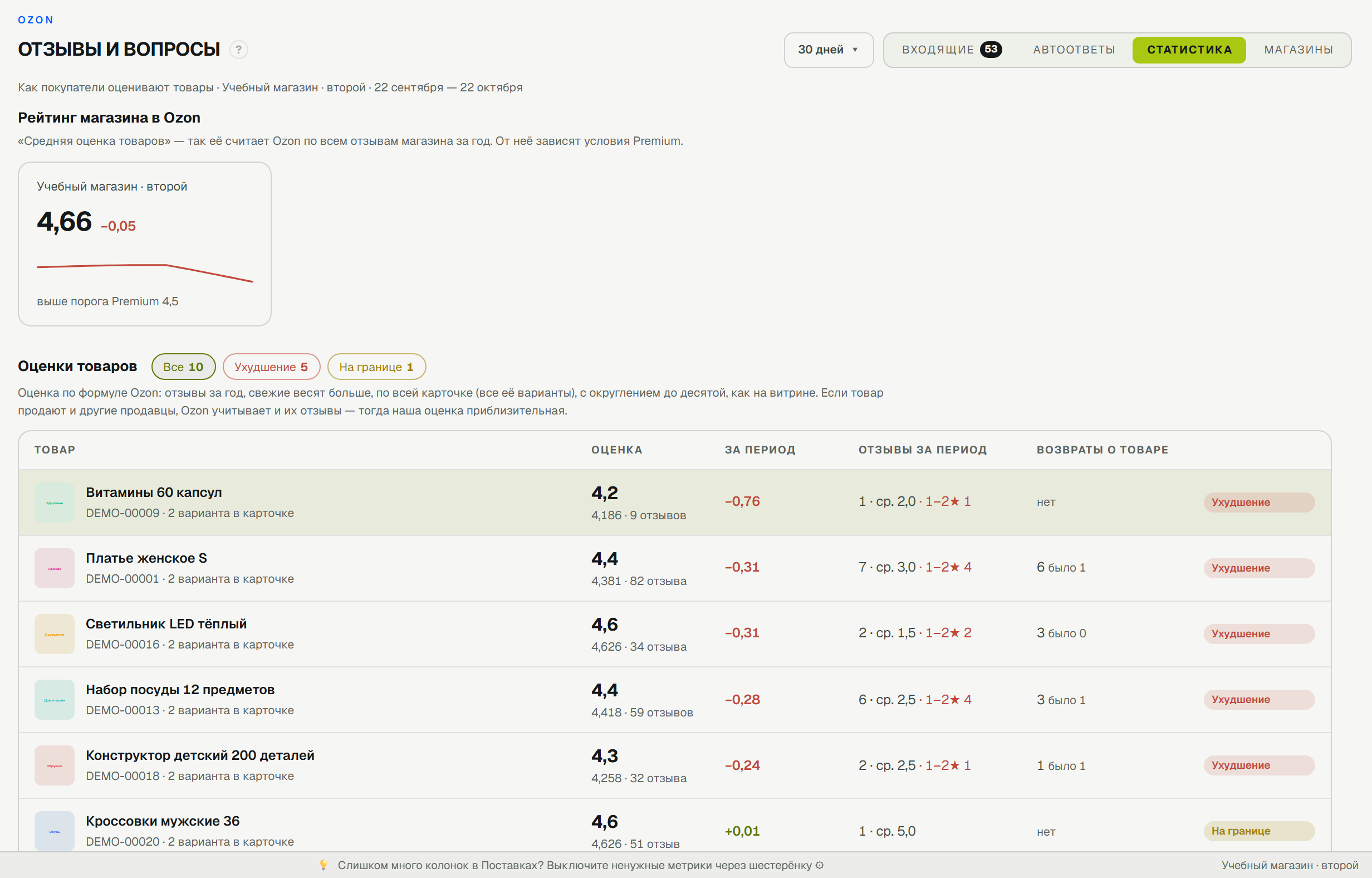
Task: Filter products by Ухудшение 5
Action: point(271,367)
